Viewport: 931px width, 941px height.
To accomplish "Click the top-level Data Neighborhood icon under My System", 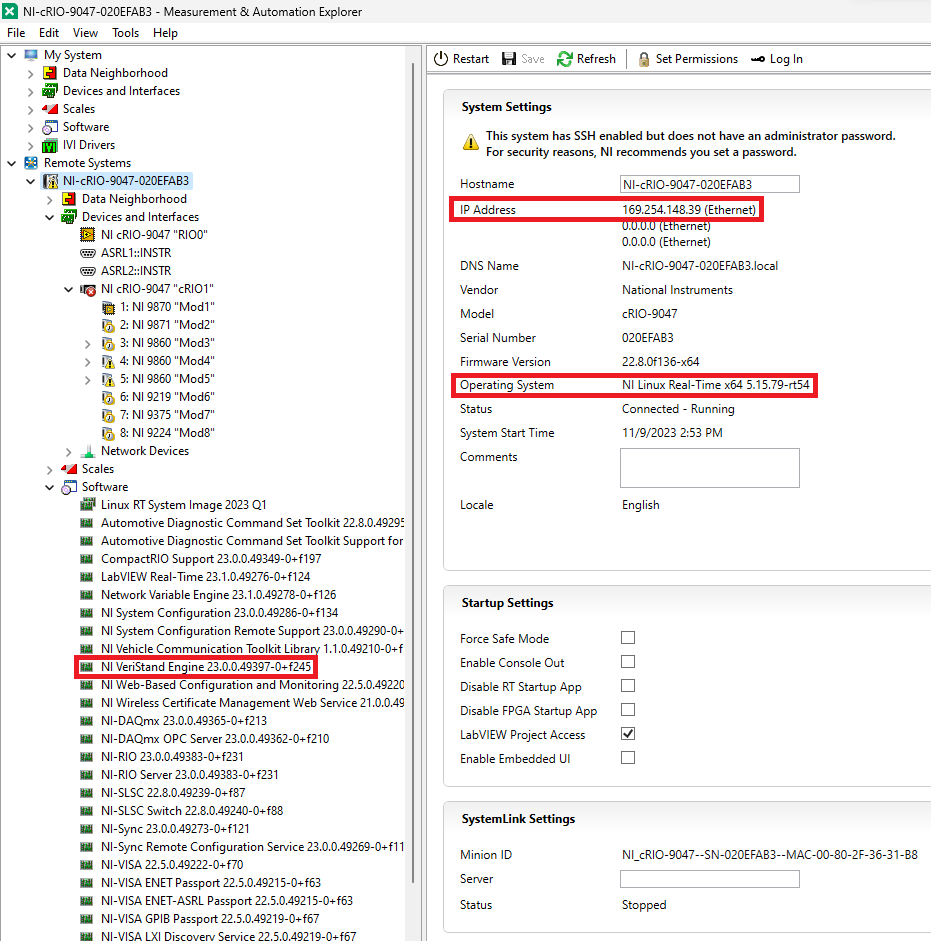I will point(50,73).
